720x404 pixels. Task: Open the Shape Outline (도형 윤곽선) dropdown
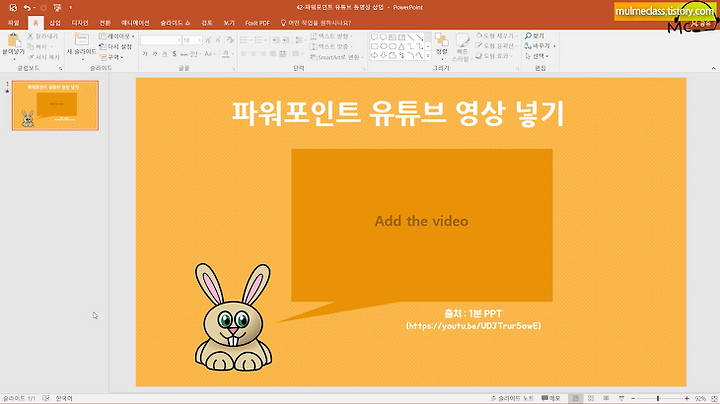coord(495,46)
